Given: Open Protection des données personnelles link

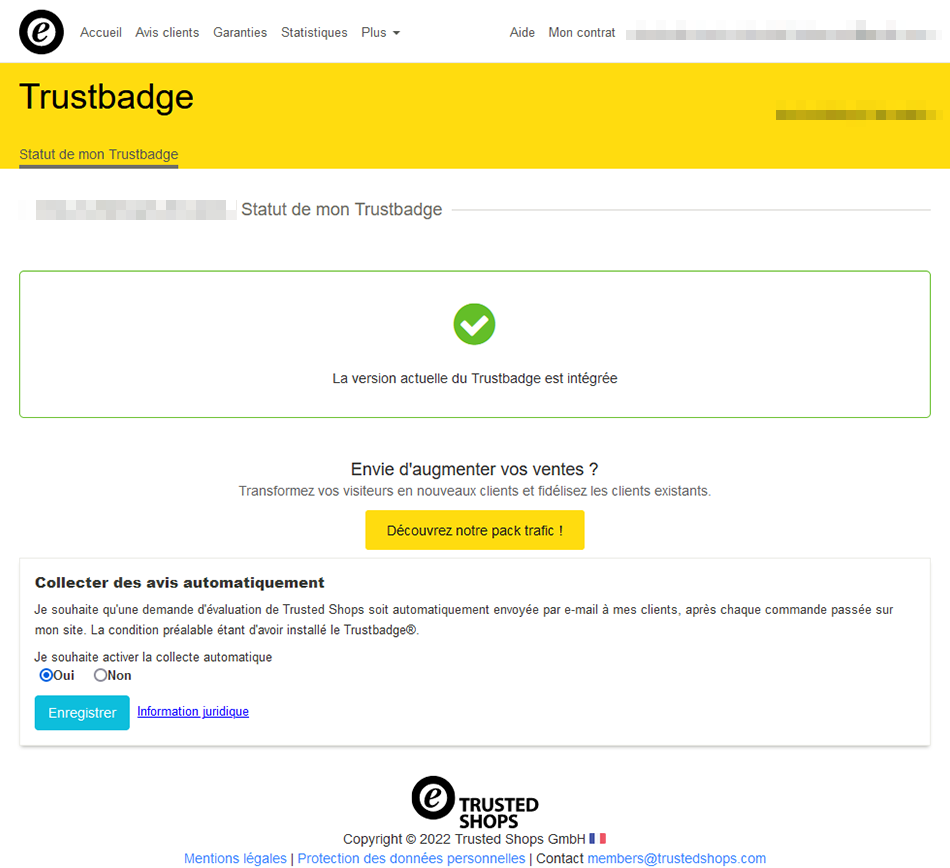Looking at the screenshot, I should point(411,858).
